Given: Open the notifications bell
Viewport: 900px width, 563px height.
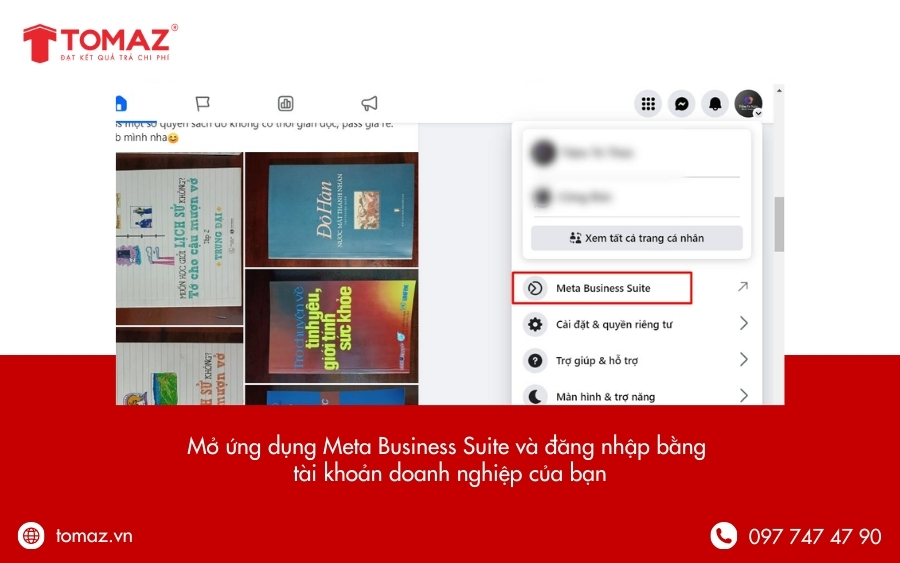Looking at the screenshot, I should 715,104.
